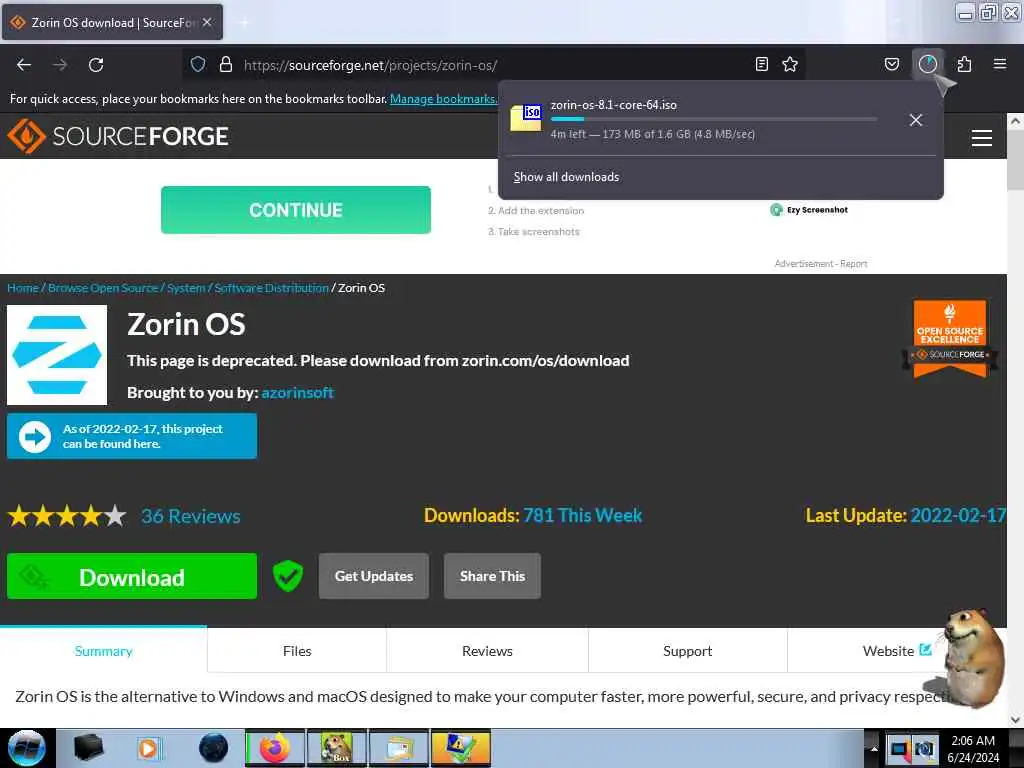Open the Save to Pocket icon

[x=892, y=64]
